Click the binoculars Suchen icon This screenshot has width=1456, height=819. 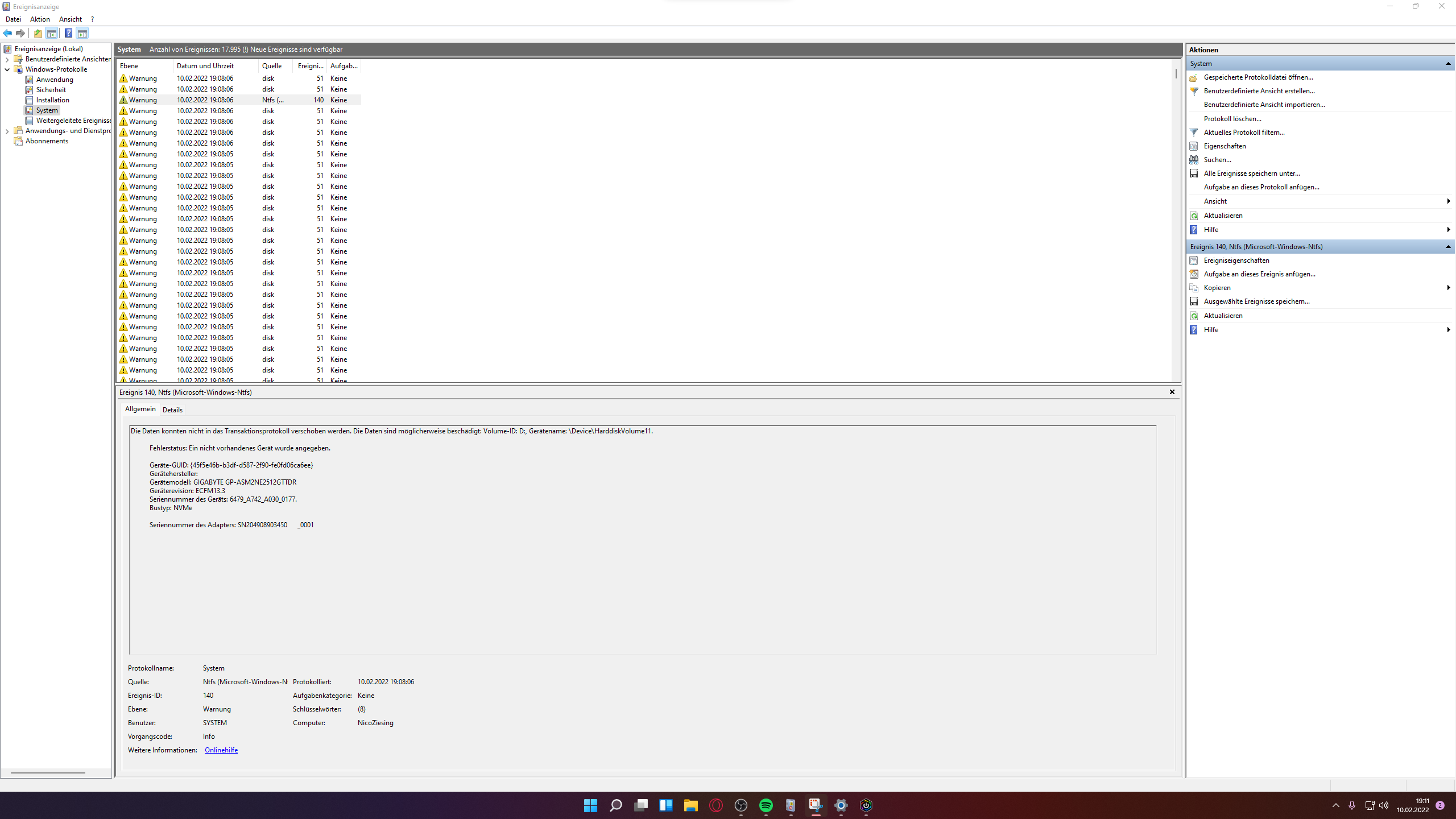tap(1194, 160)
